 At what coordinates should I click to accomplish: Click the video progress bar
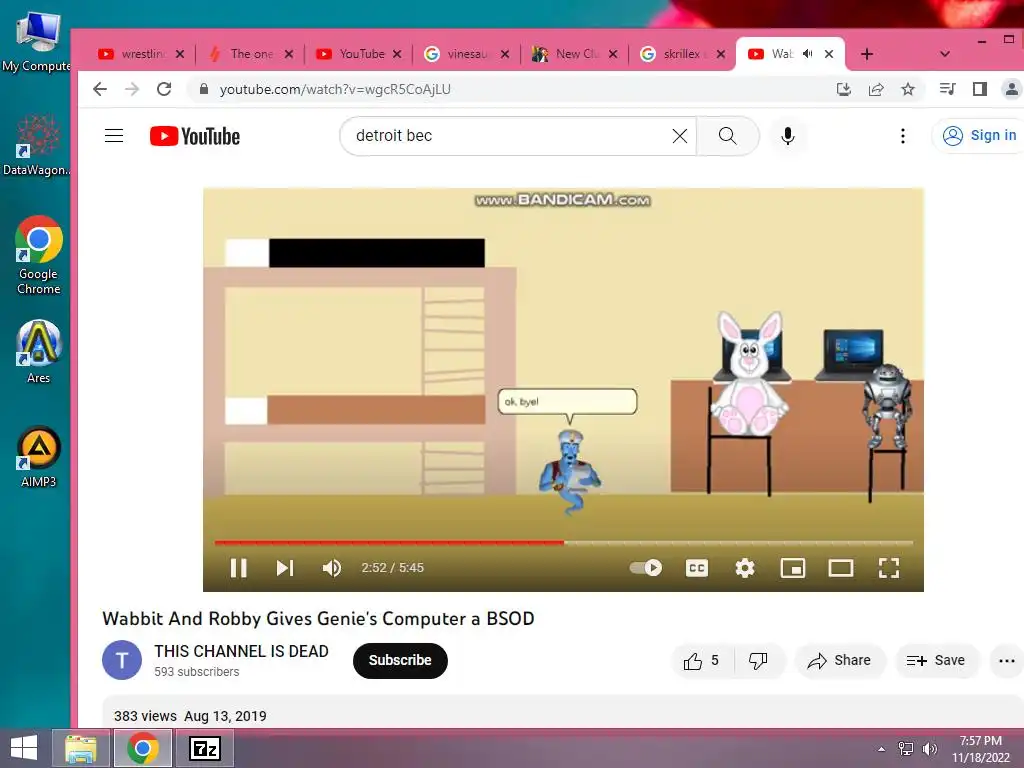(564, 543)
